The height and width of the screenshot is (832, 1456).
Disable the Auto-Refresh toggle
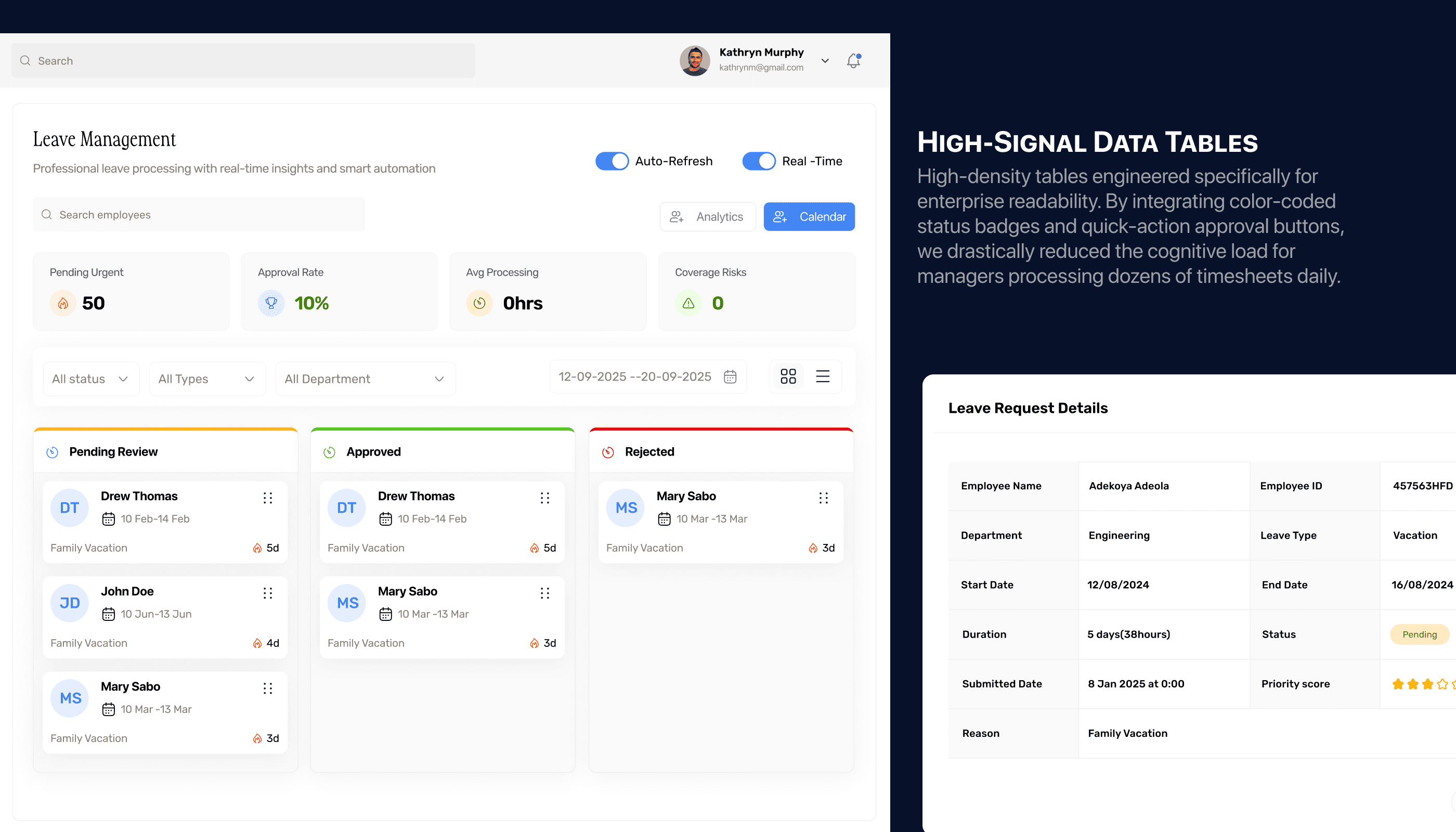pos(612,161)
